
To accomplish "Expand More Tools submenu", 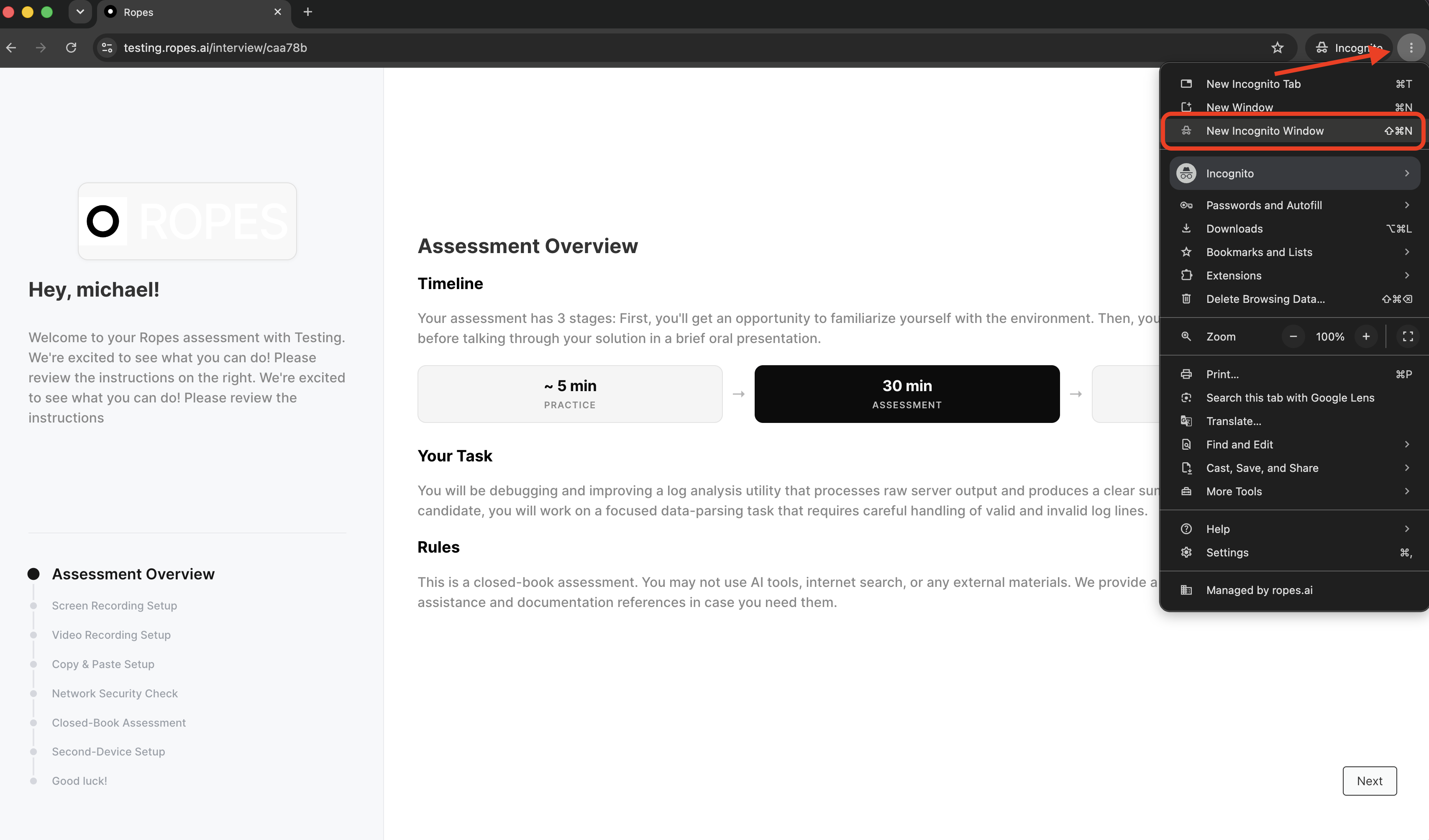I will (x=1295, y=491).
